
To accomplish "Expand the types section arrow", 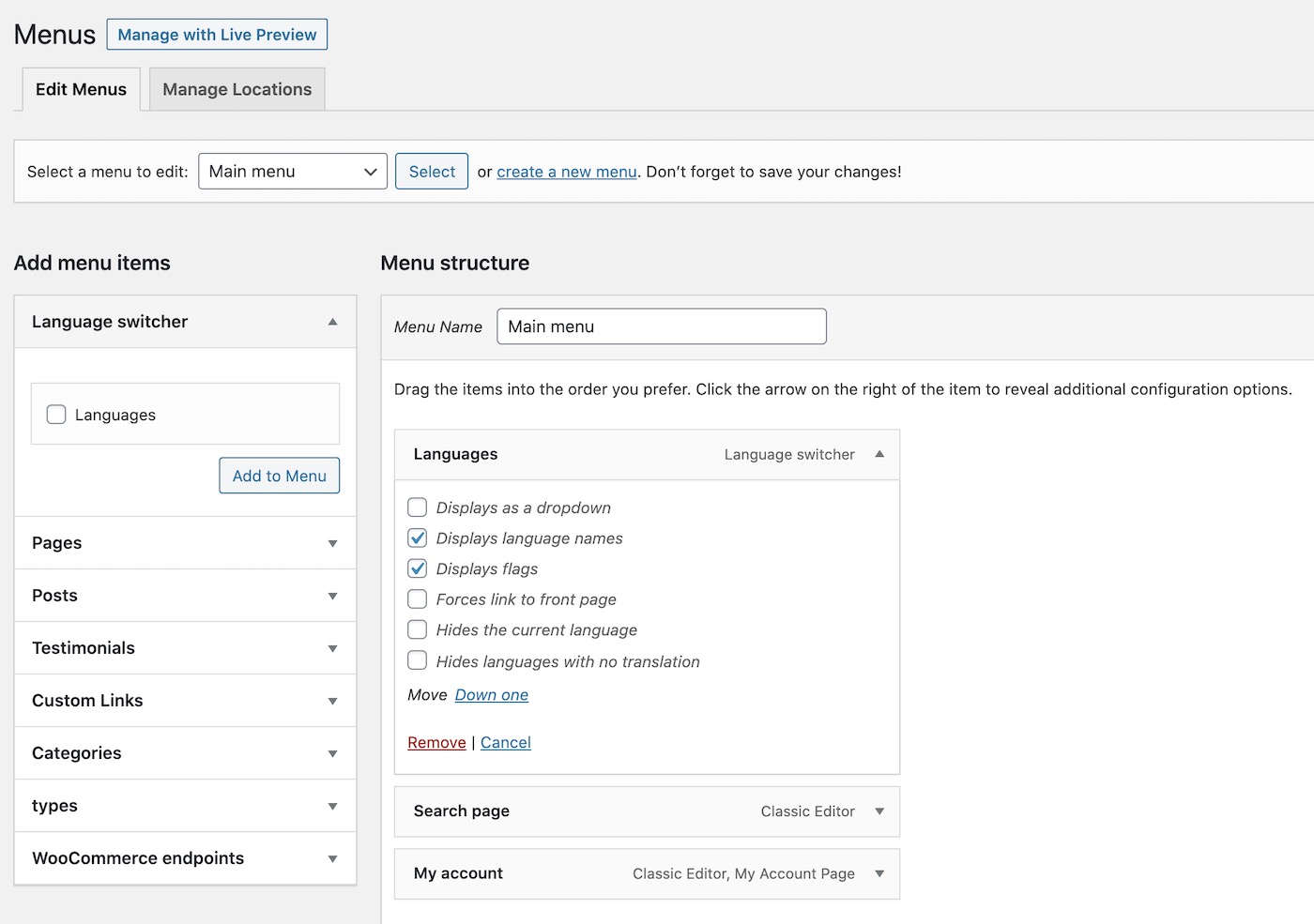I will point(332,807).
